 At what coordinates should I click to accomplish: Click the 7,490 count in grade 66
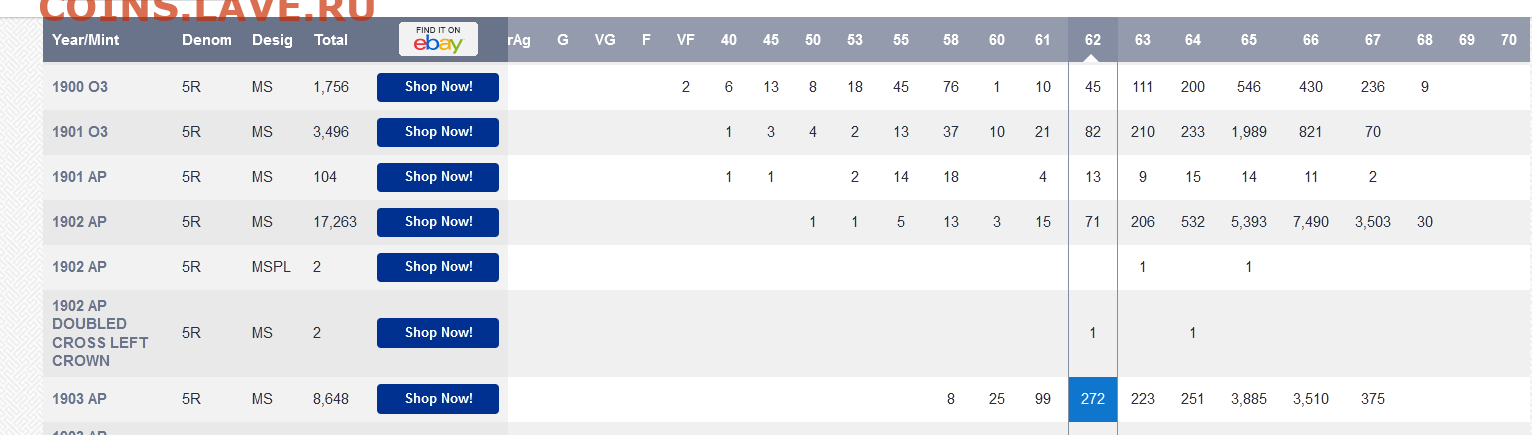(1311, 222)
